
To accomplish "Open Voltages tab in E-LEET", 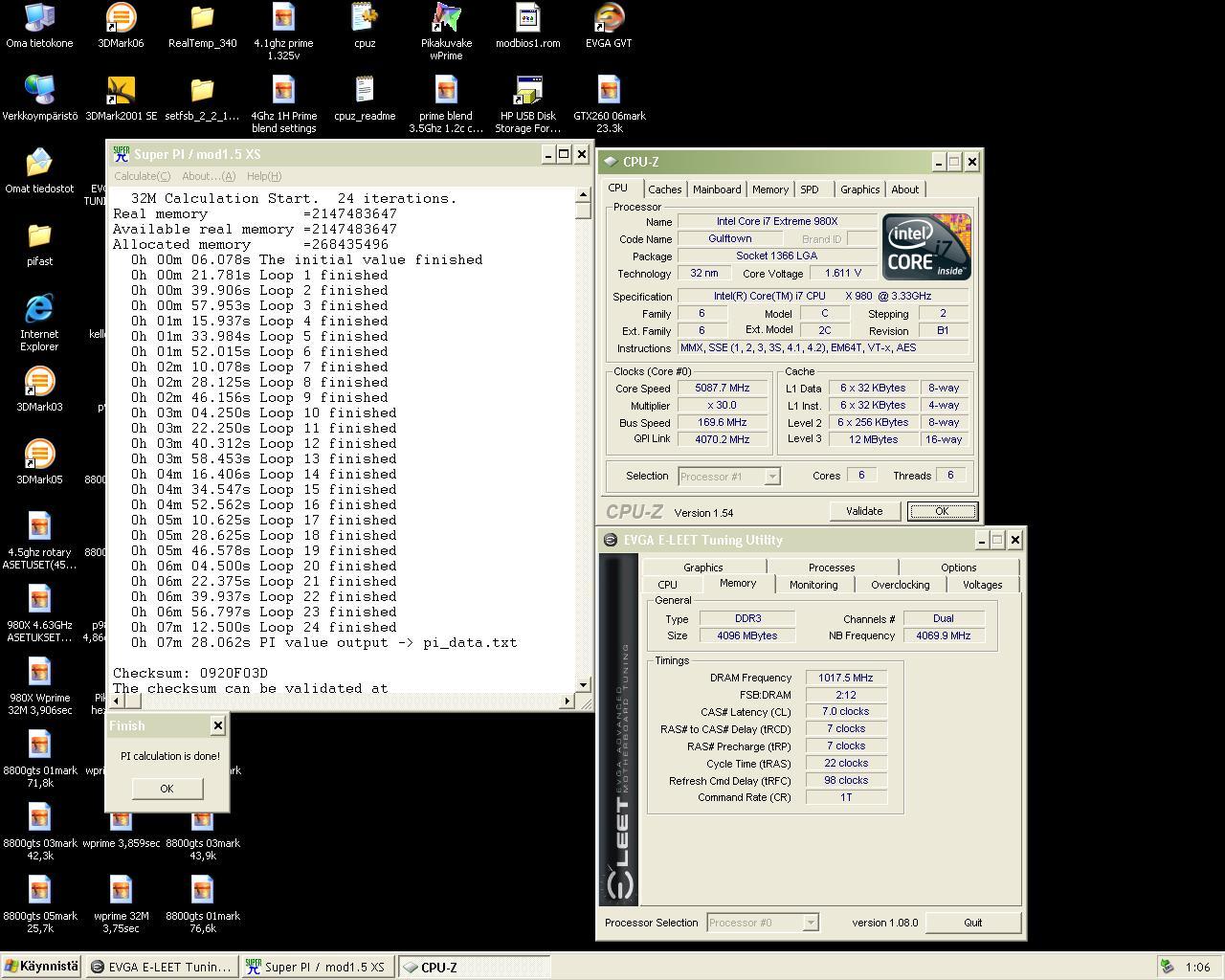I will click(x=982, y=585).
